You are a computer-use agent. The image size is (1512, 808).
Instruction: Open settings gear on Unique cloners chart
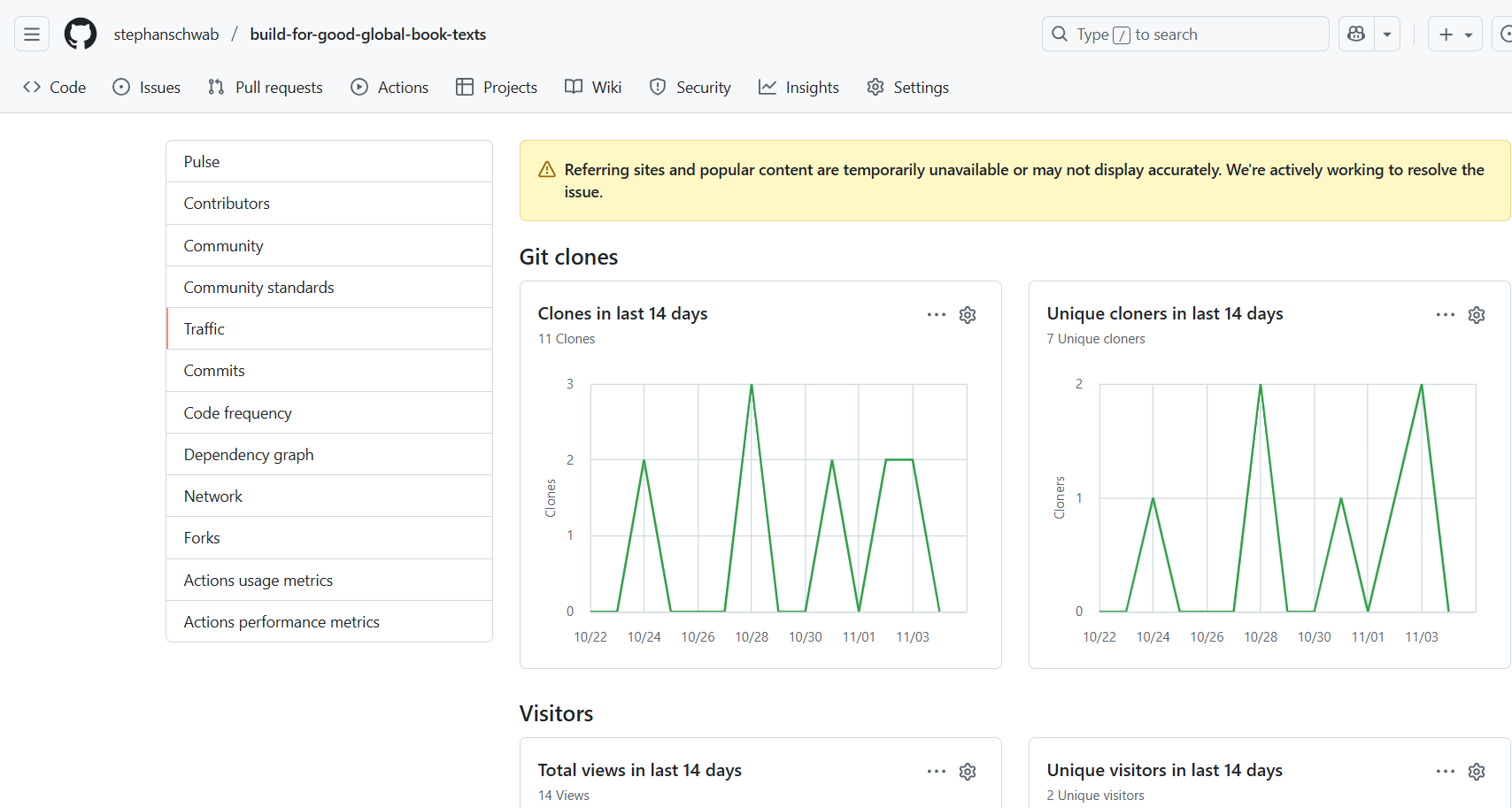click(x=1477, y=315)
